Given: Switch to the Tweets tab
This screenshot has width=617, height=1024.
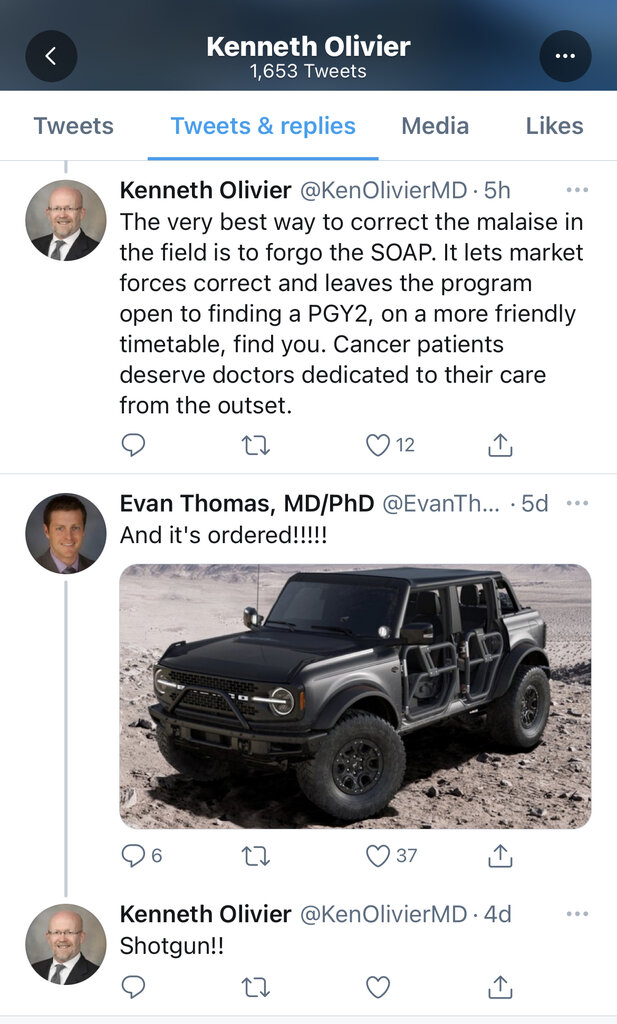Looking at the screenshot, I should tap(73, 126).
